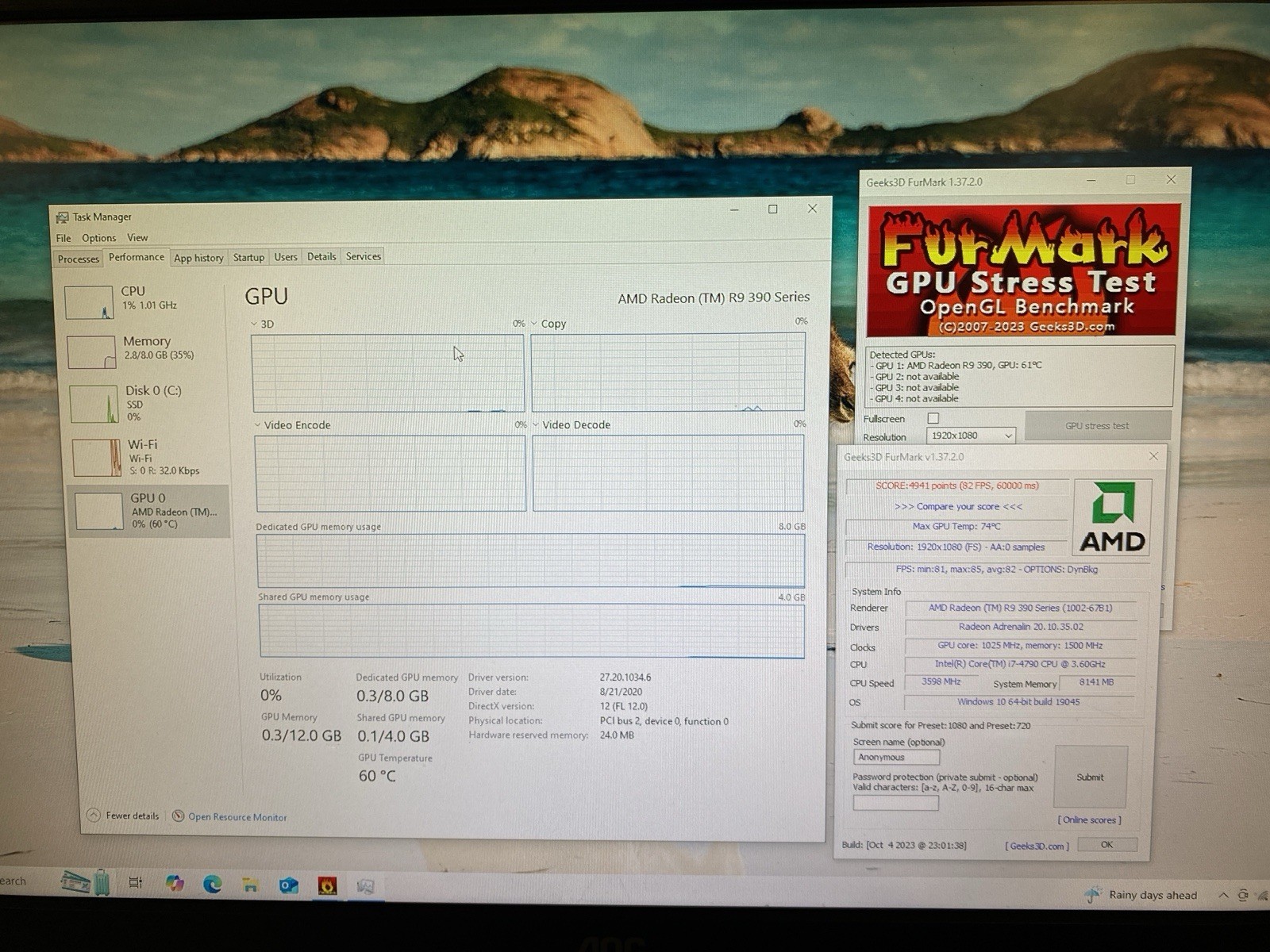Viewport: 1270px width, 952px height.
Task: Click the GPU stress test button
Action: [x=1098, y=425]
